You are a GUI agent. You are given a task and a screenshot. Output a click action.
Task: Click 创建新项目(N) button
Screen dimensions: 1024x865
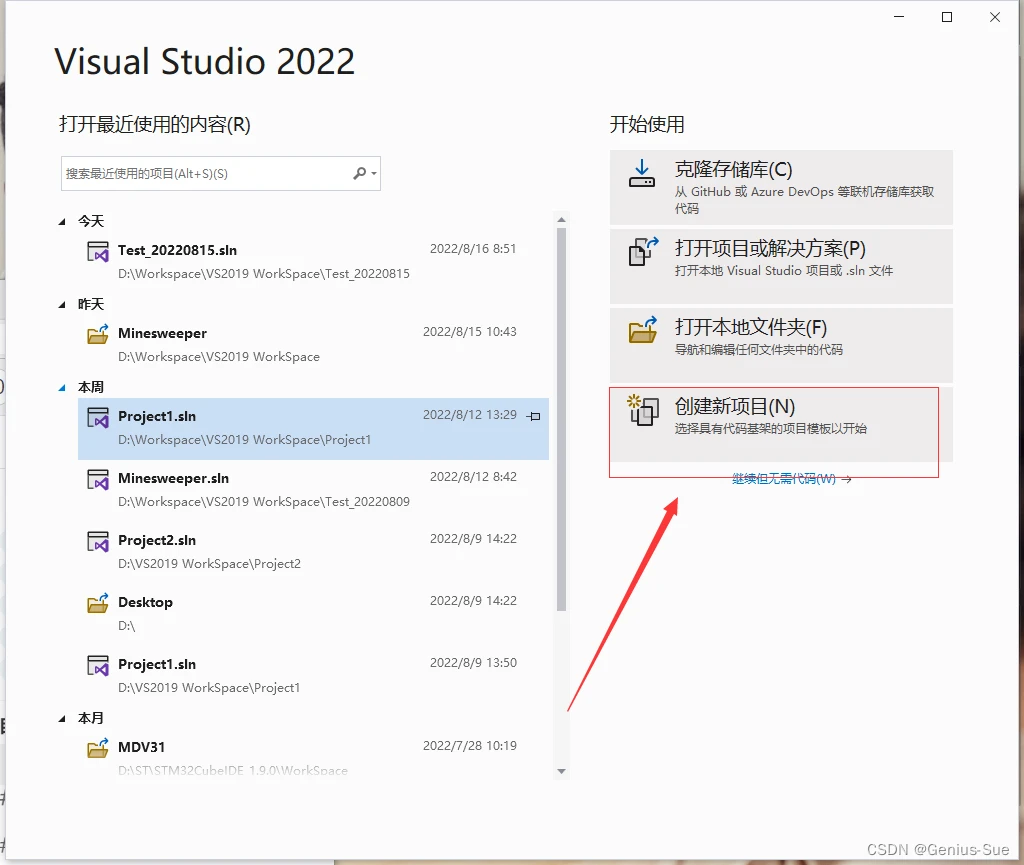click(781, 424)
